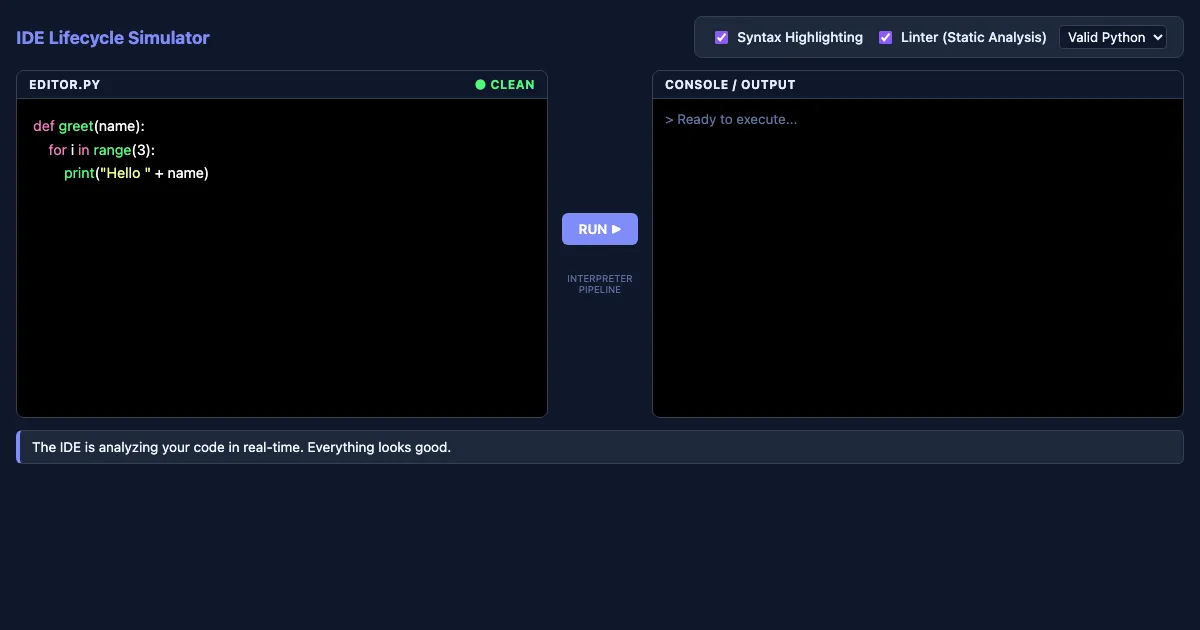Toggle the Syntax Highlighting checkbox
This screenshot has width=1200, height=630.
click(x=721, y=38)
